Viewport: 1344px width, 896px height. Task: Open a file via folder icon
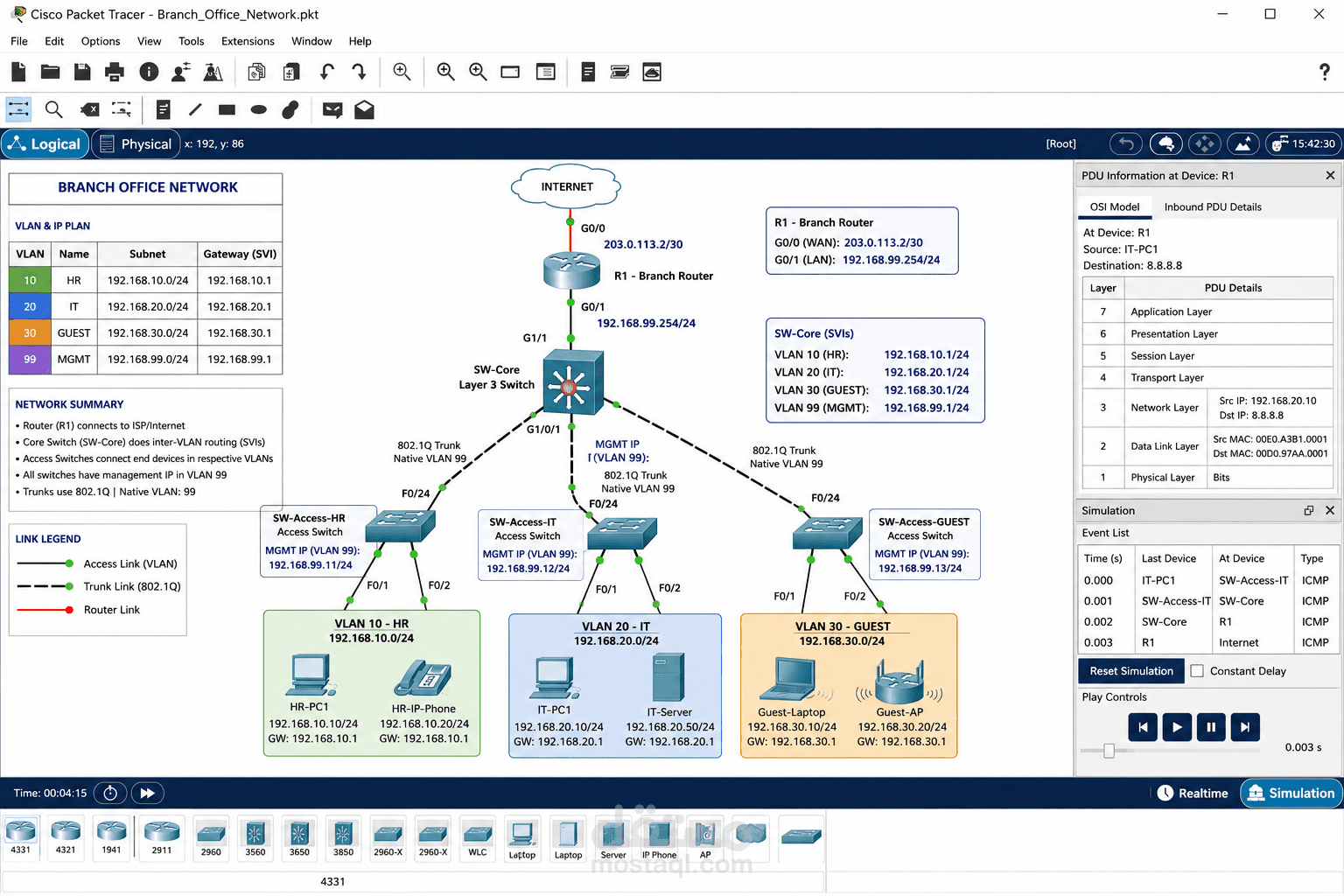[x=51, y=72]
